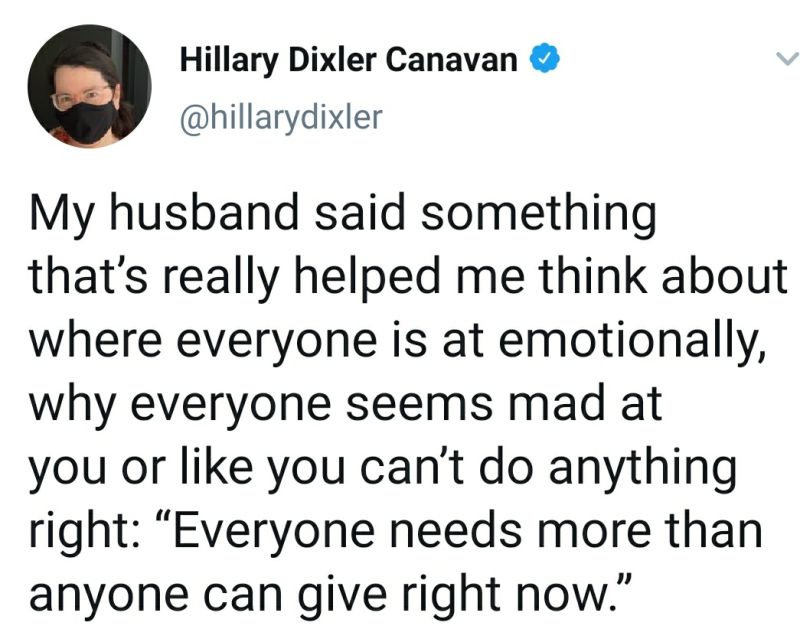This screenshot has height=629, width=800.
Task: Select the word "emotionally" in the tweet
Action: (632, 341)
